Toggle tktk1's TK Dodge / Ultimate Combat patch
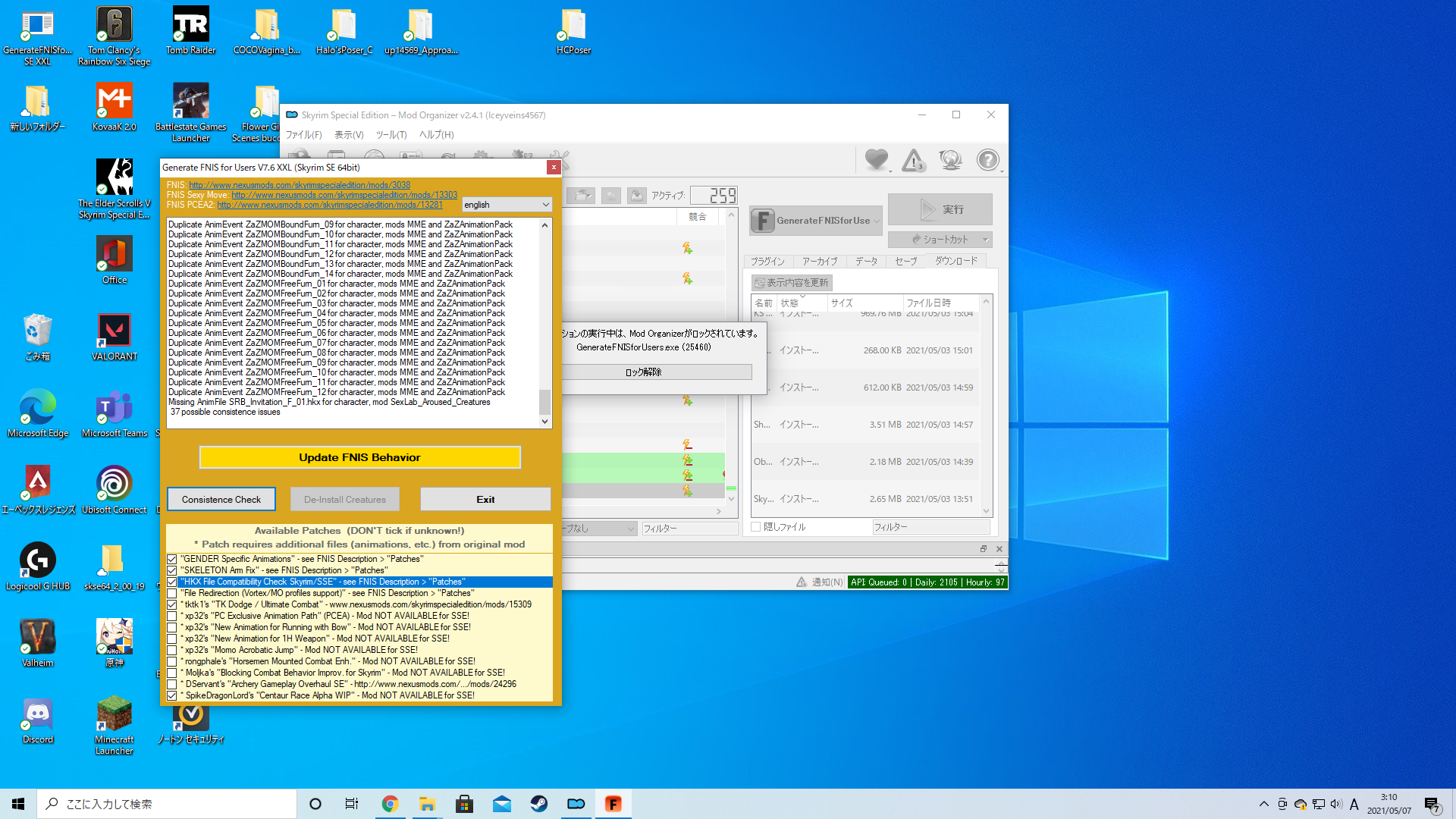The width and height of the screenshot is (1456, 819). coord(172,604)
